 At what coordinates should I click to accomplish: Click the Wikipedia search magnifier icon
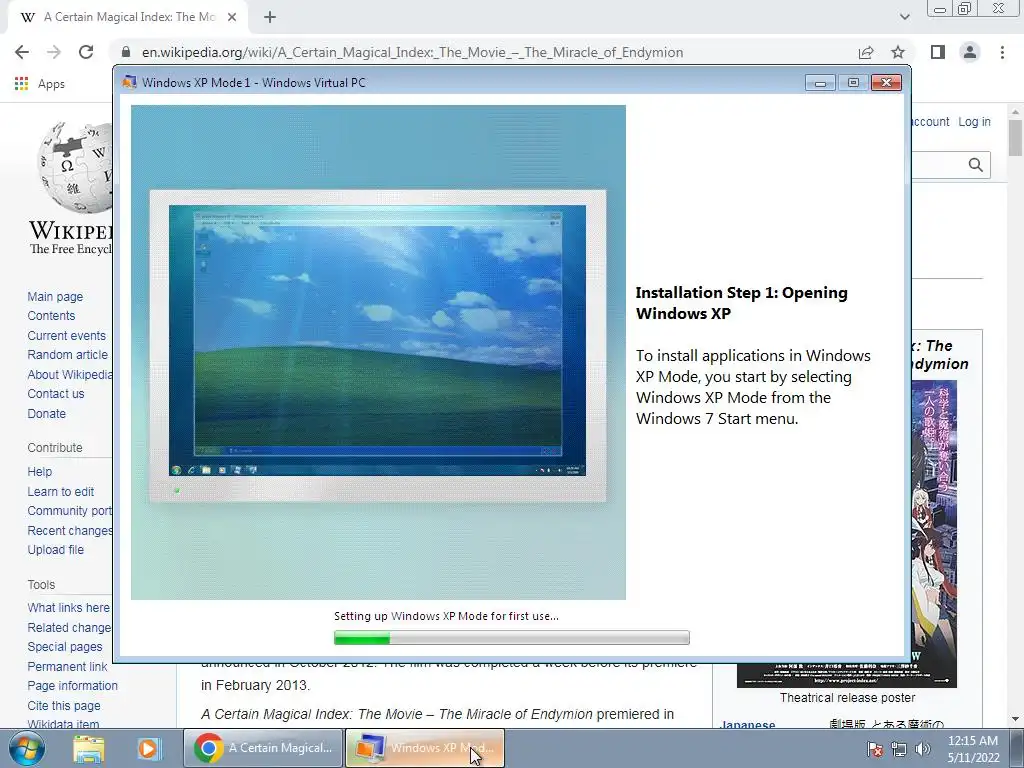[976, 165]
